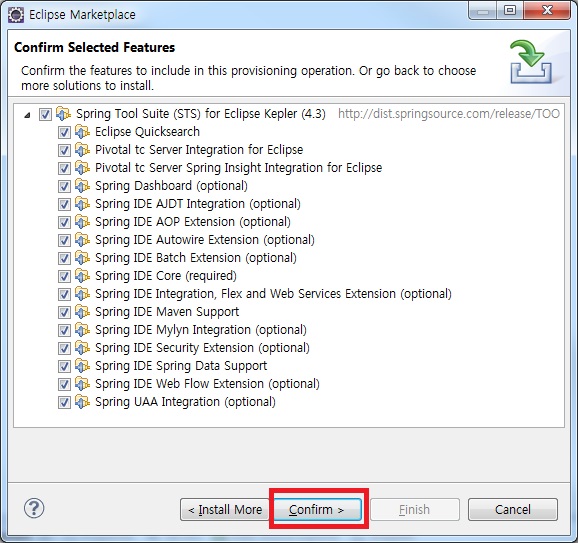Click the Spring Tool Suite feature icon
The width and height of the screenshot is (578, 543).
[x=63, y=114]
